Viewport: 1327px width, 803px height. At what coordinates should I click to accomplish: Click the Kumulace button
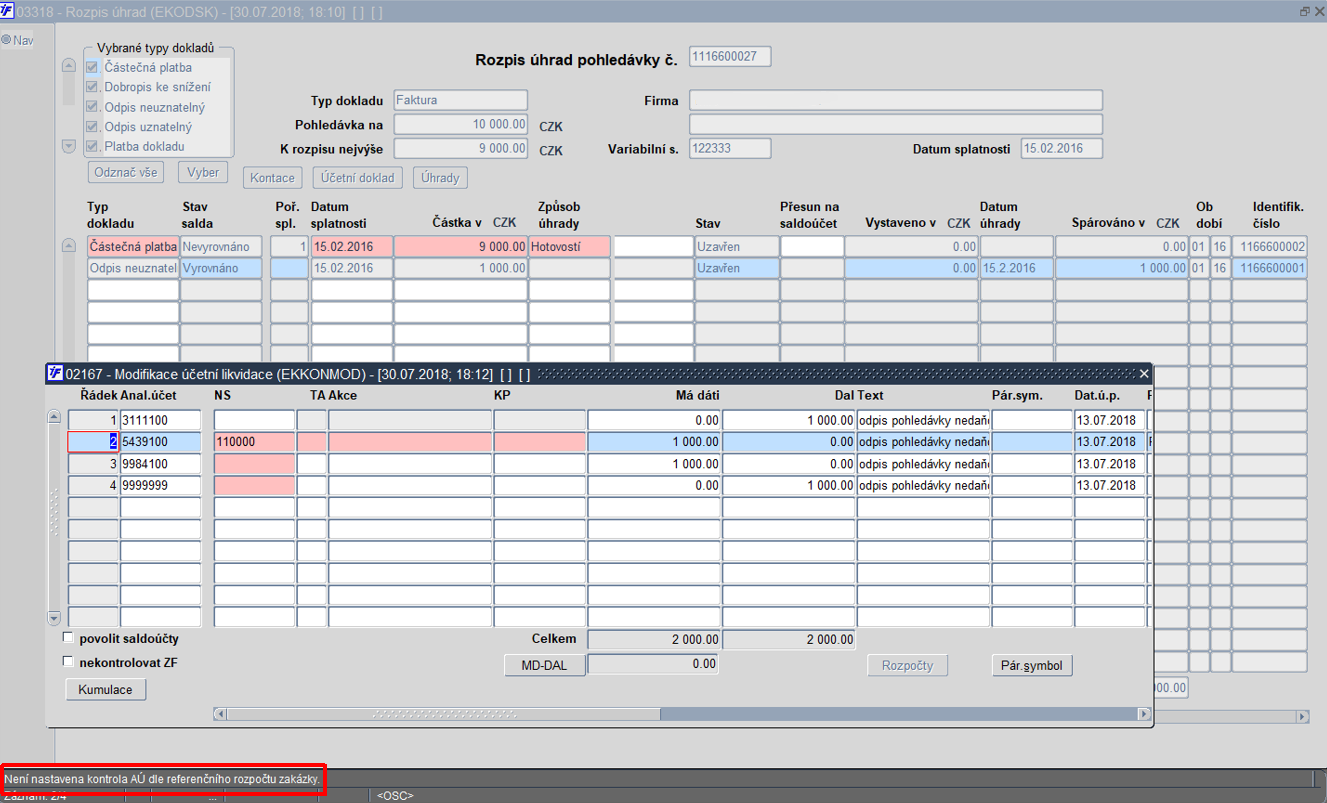point(106,689)
